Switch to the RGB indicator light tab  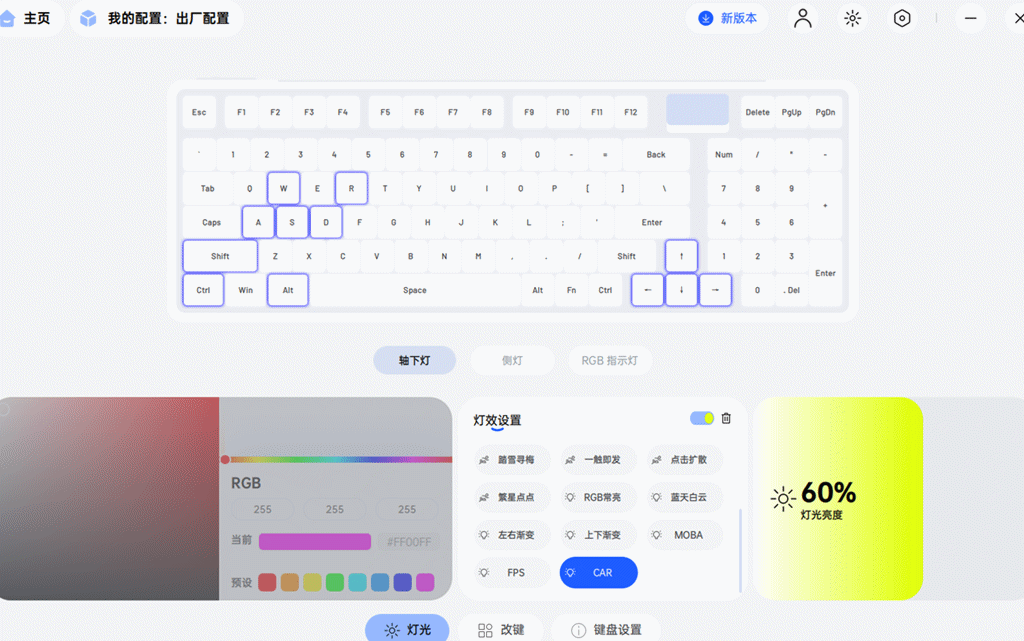click(609, 360)
